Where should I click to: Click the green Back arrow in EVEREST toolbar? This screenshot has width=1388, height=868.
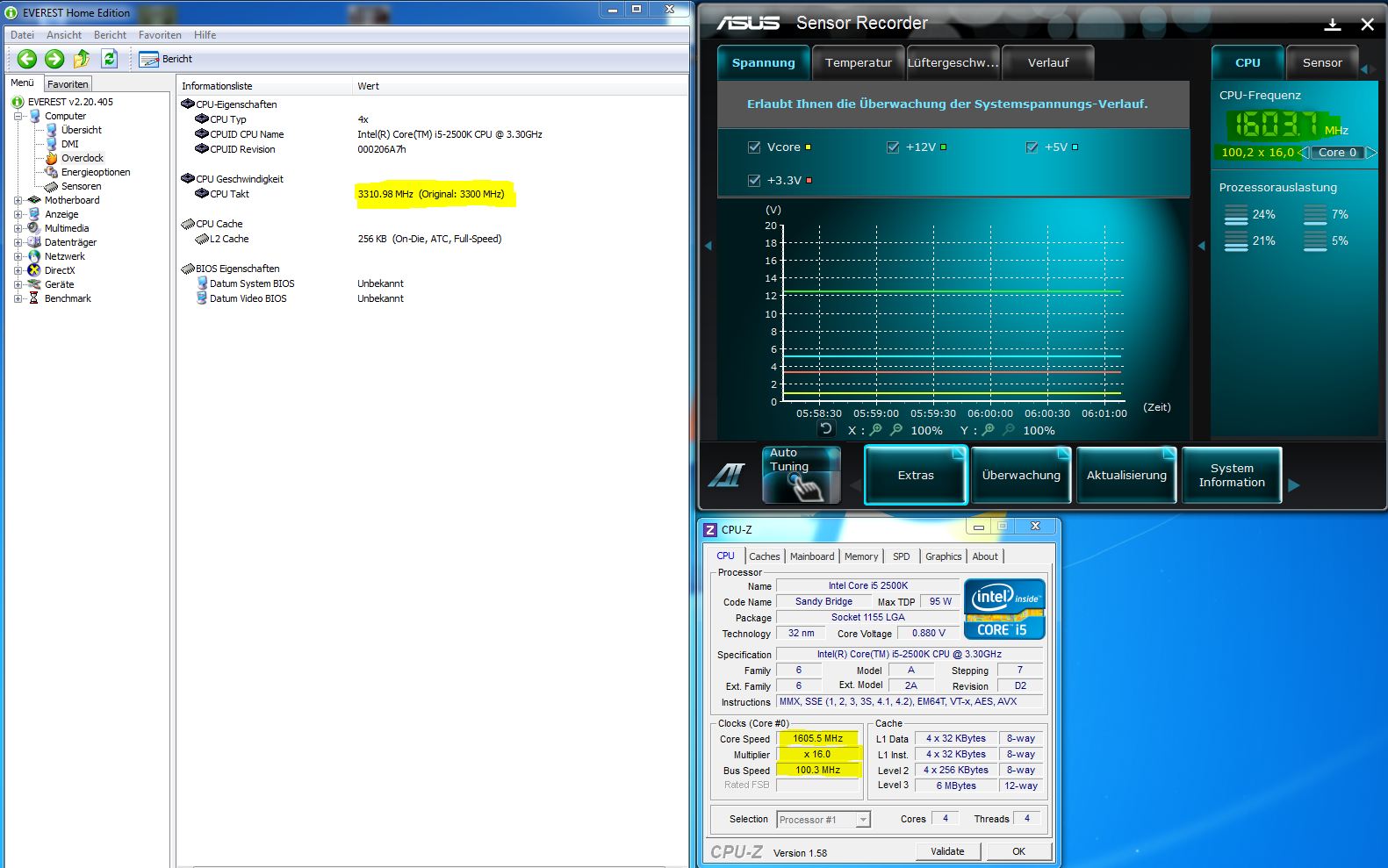27,59
